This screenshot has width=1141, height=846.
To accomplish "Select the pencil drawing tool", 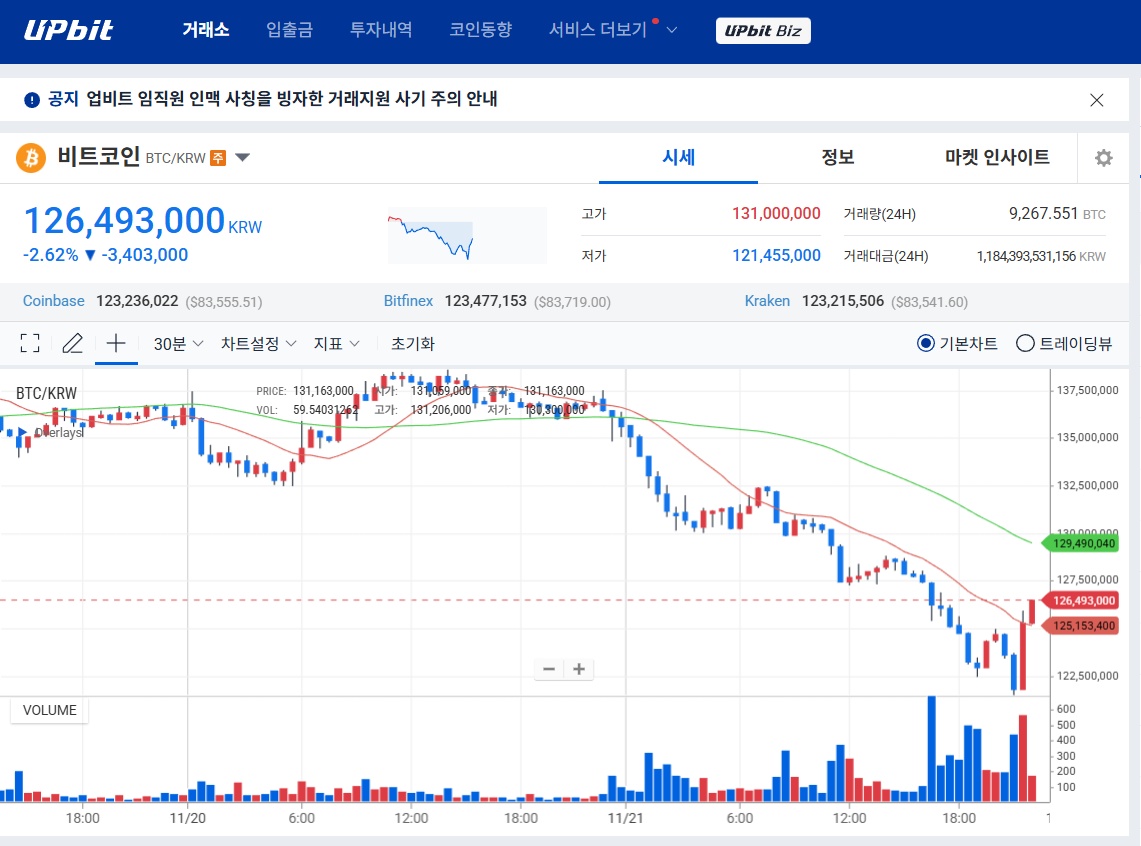I will click(72, 343).
